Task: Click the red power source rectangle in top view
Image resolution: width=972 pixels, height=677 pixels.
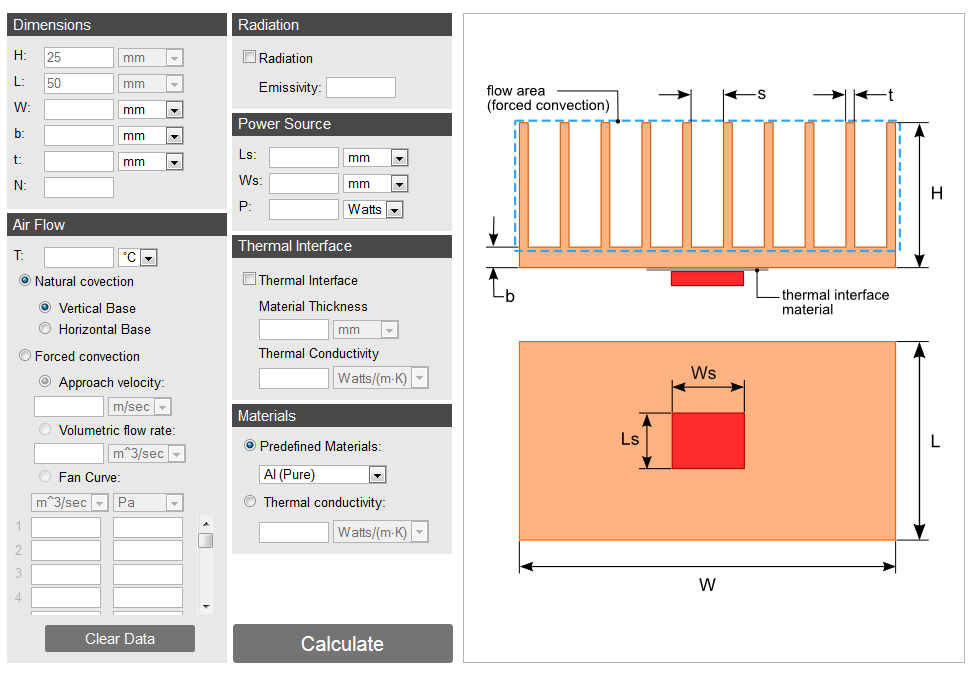Action: click(x=707, y=441)
